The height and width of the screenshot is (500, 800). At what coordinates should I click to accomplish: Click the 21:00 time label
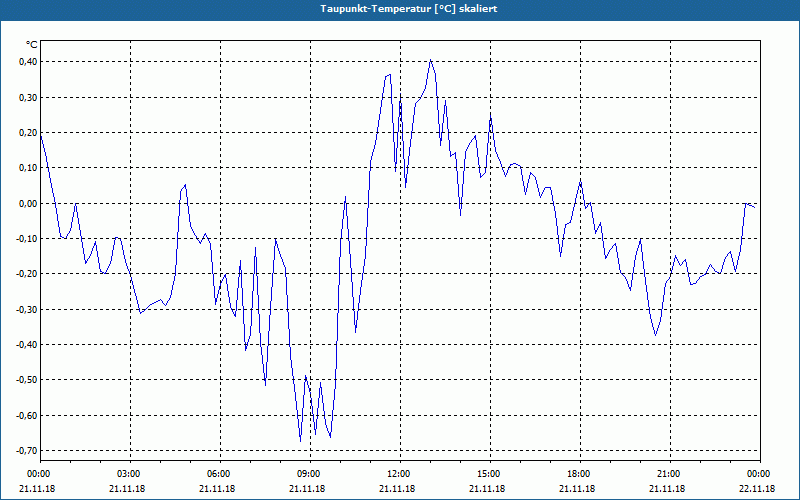point(670,474)
